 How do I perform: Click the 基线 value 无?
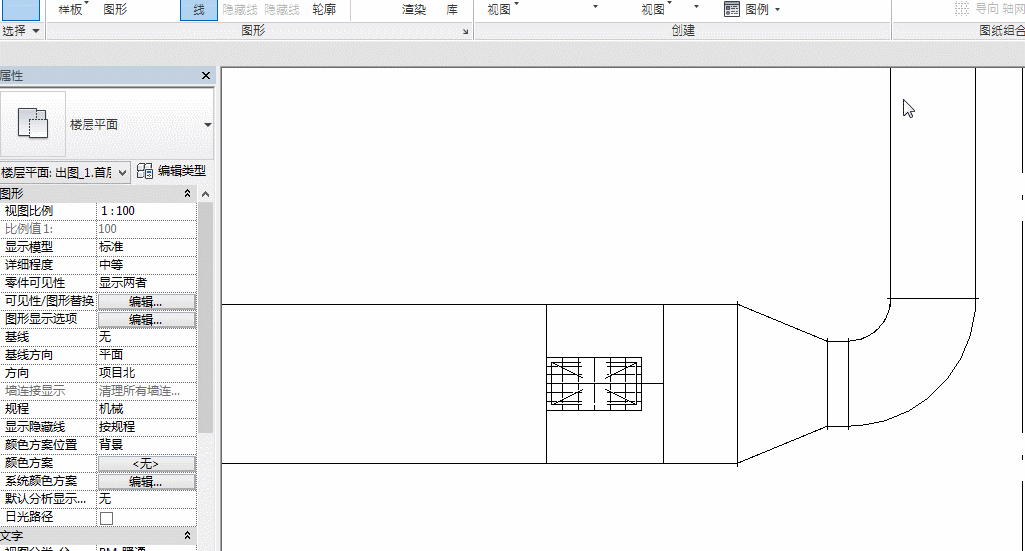pyautogui.click(x=146, y=337)
